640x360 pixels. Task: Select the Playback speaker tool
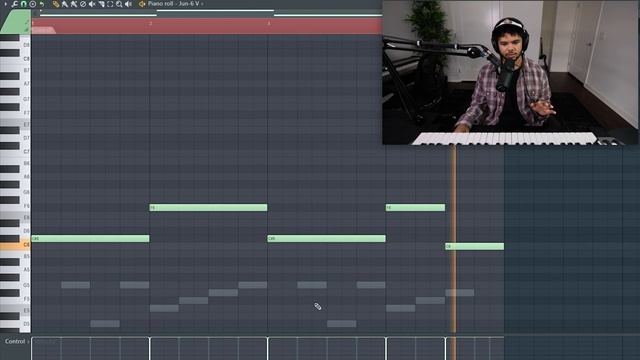(x=128, y=4)
